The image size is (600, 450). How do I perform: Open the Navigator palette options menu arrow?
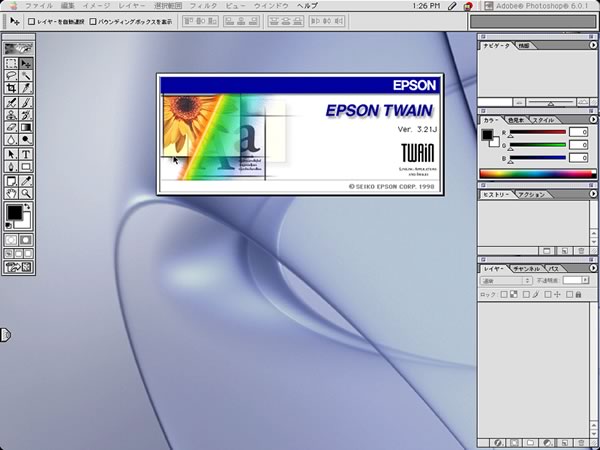[x=593, y=45]
